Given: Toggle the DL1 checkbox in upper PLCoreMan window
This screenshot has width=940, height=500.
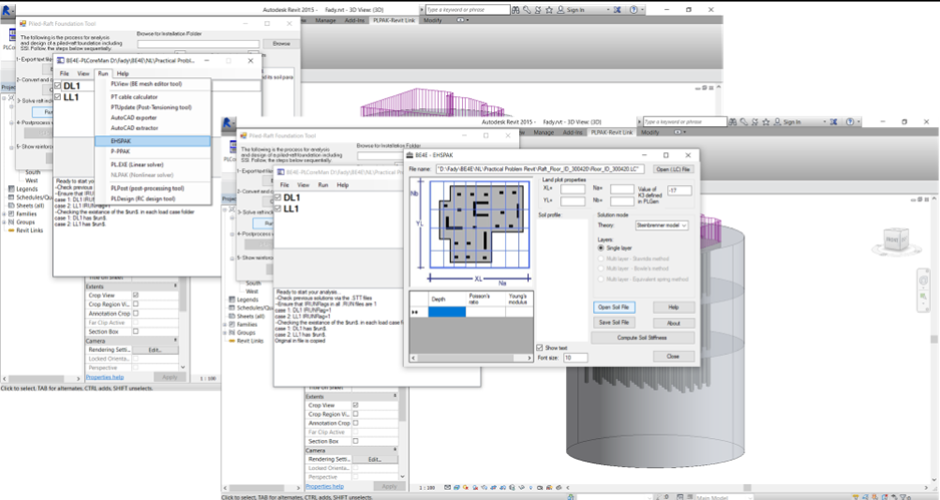Looking at the screenshot, I should tap(58, 86).
